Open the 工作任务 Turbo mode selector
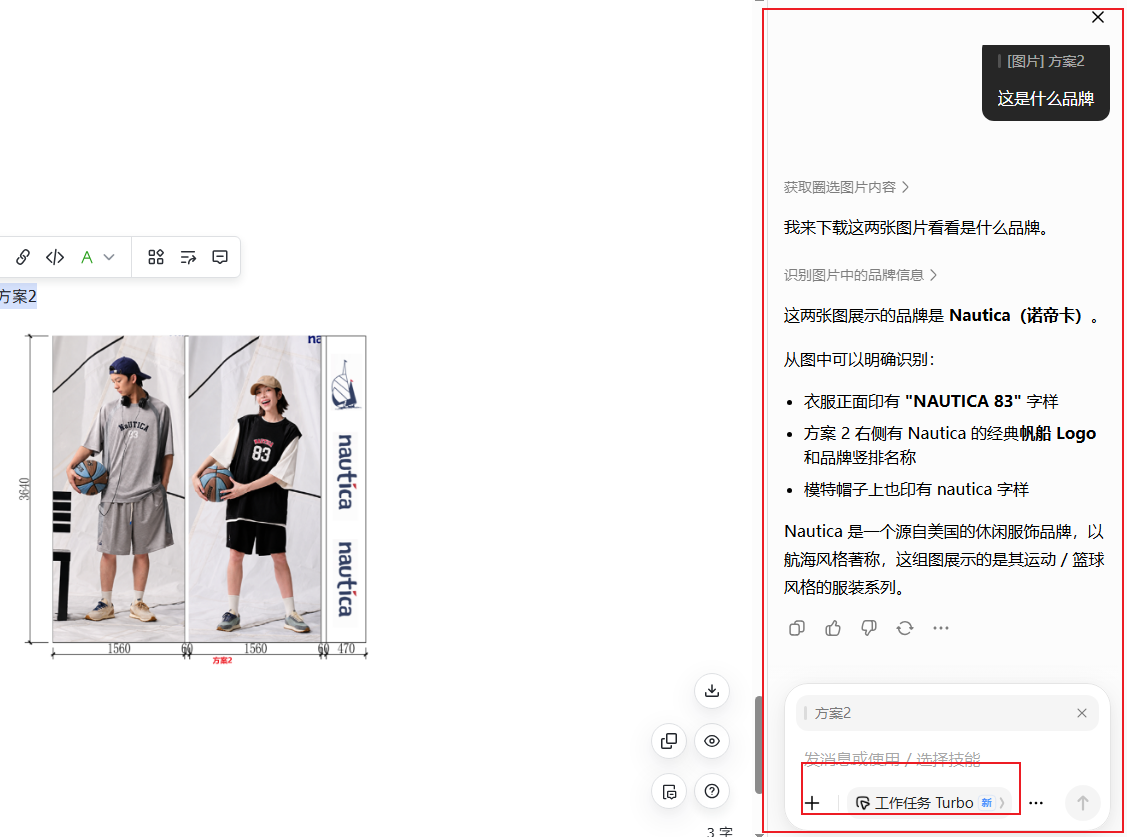 929,803
